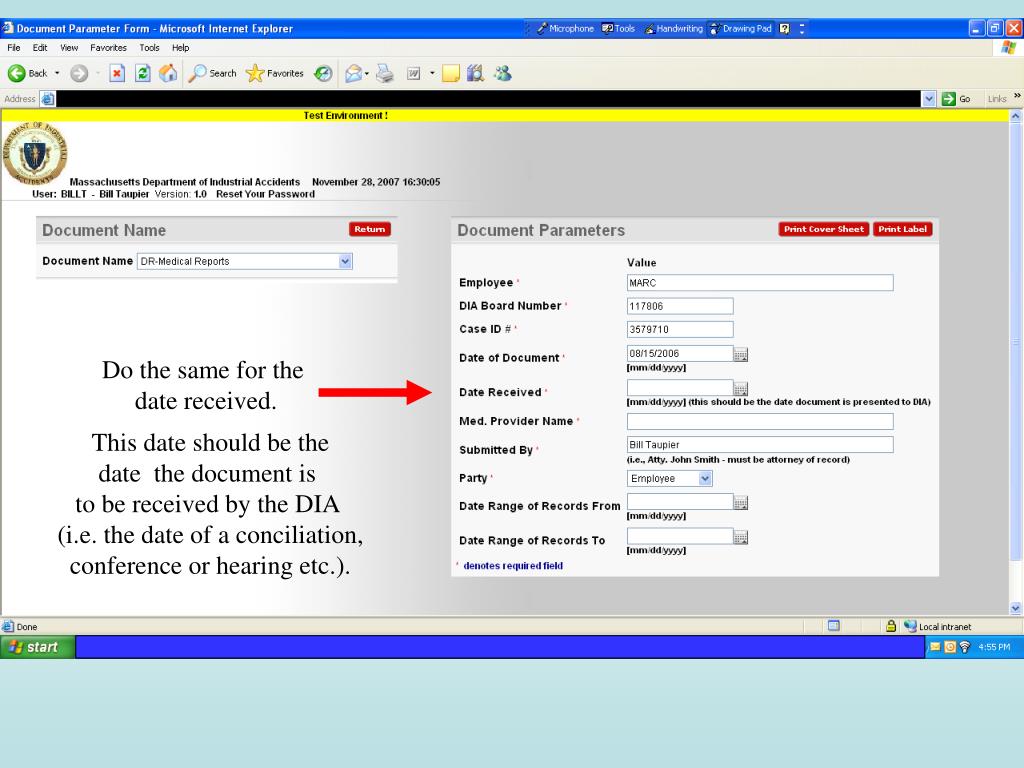This screenshot has width=1024, height=768.
Task: Open the File menu
Action: (x=14, y=48)
